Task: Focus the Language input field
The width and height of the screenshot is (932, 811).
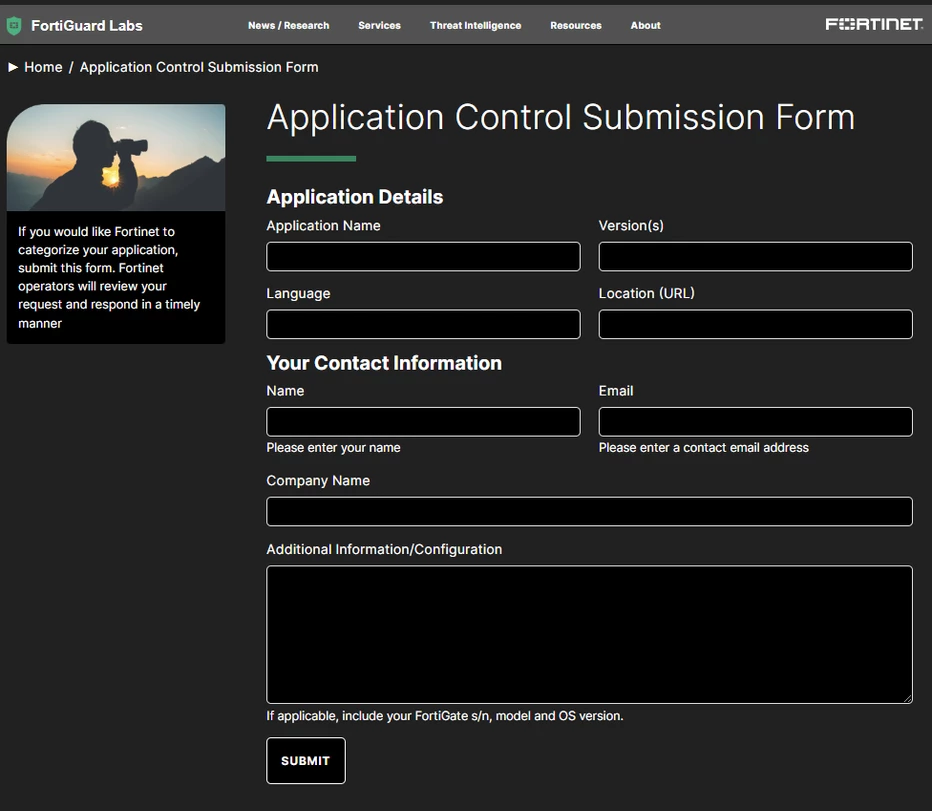Action: click(423, 324)
